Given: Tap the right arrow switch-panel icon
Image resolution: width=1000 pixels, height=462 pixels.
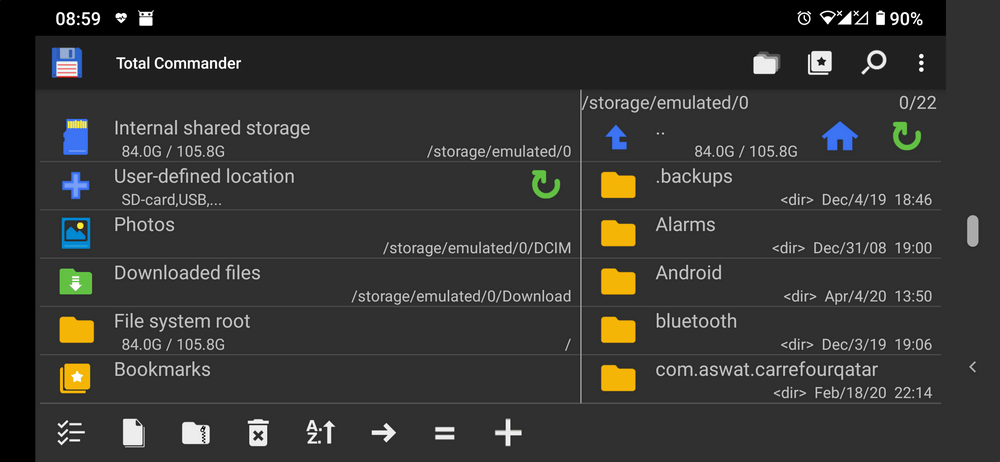Looking at the screenshot, I should click(383, 432).
